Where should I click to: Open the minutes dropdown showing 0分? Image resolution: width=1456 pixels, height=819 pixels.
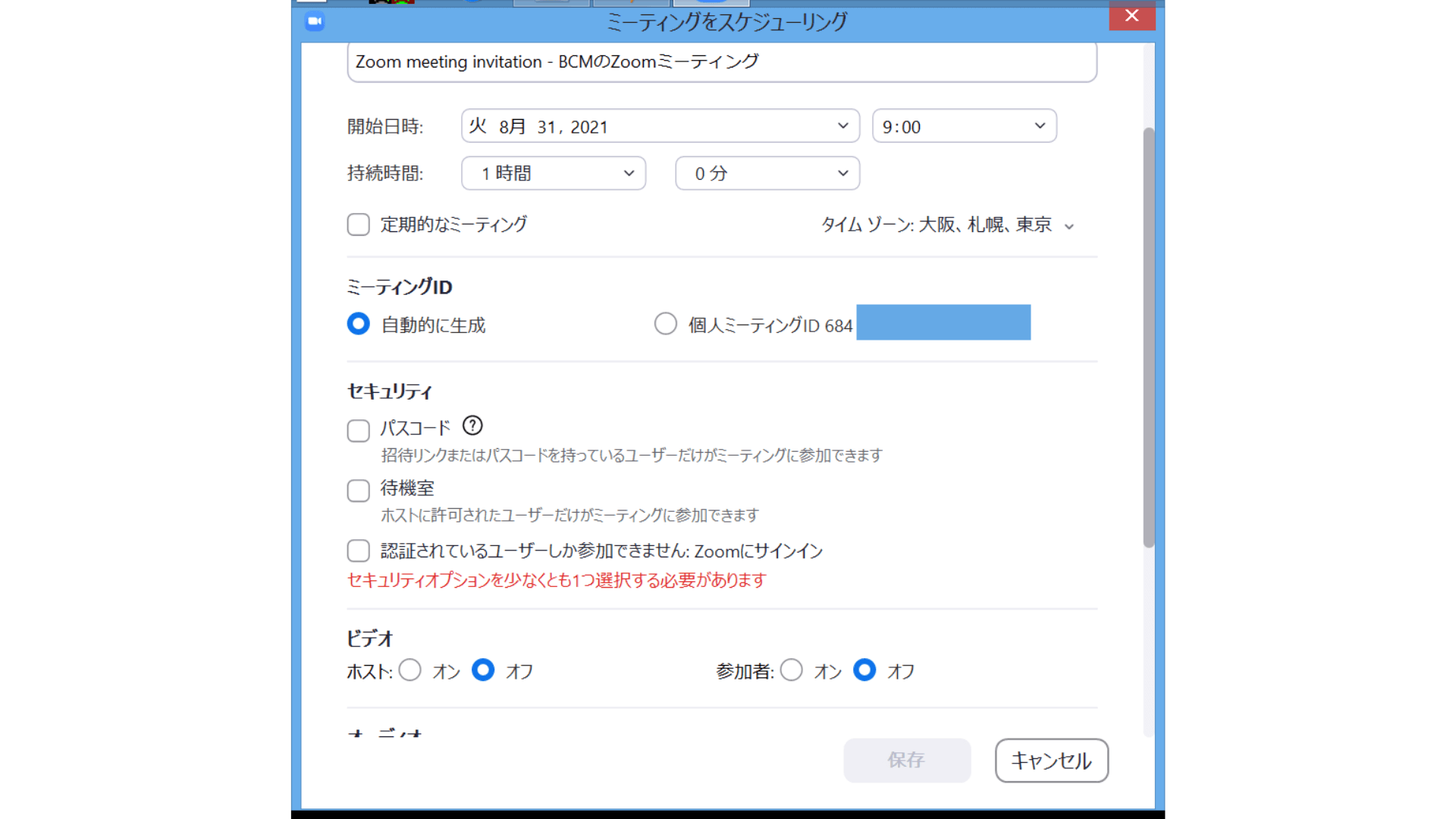point(842,173)
